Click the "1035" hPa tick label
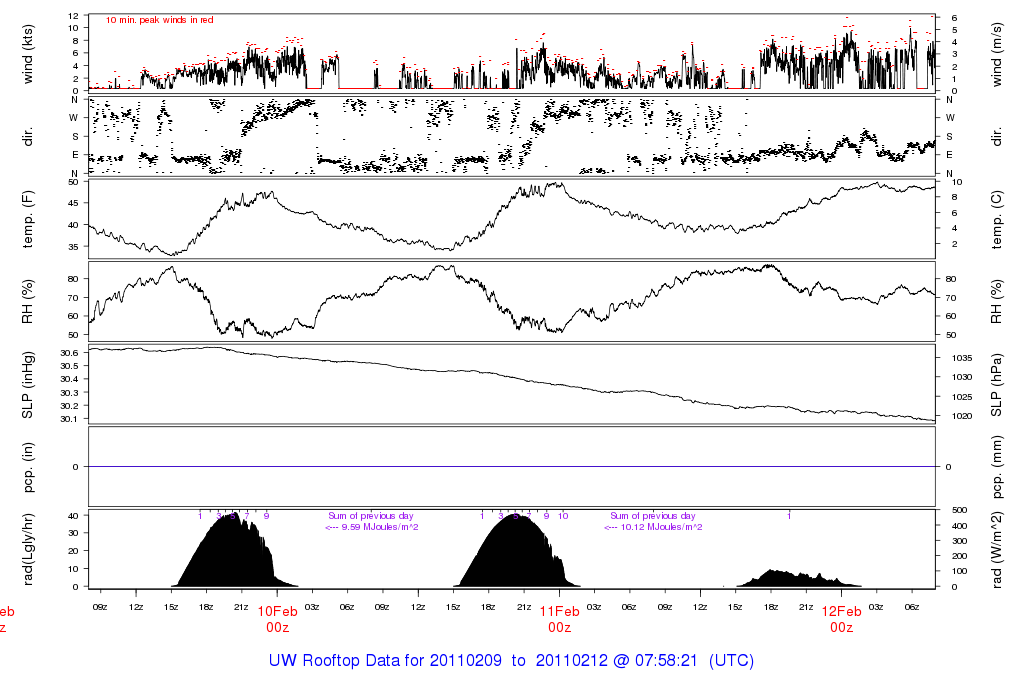Image resolution: width=1024 pixels, height=700 pixels. [962, 358]
